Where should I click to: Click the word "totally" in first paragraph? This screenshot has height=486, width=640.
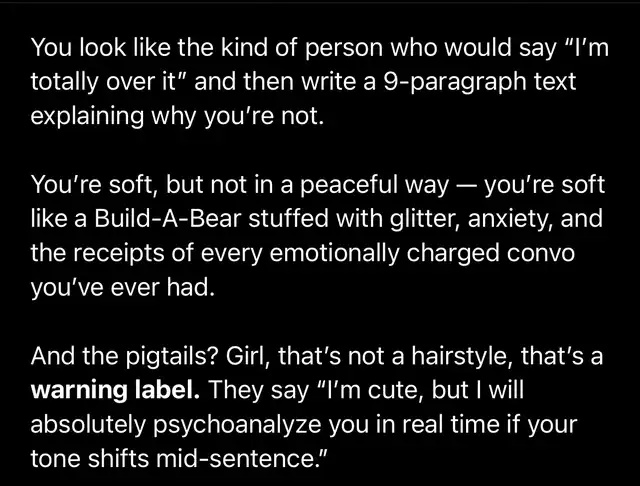[65, 84]
